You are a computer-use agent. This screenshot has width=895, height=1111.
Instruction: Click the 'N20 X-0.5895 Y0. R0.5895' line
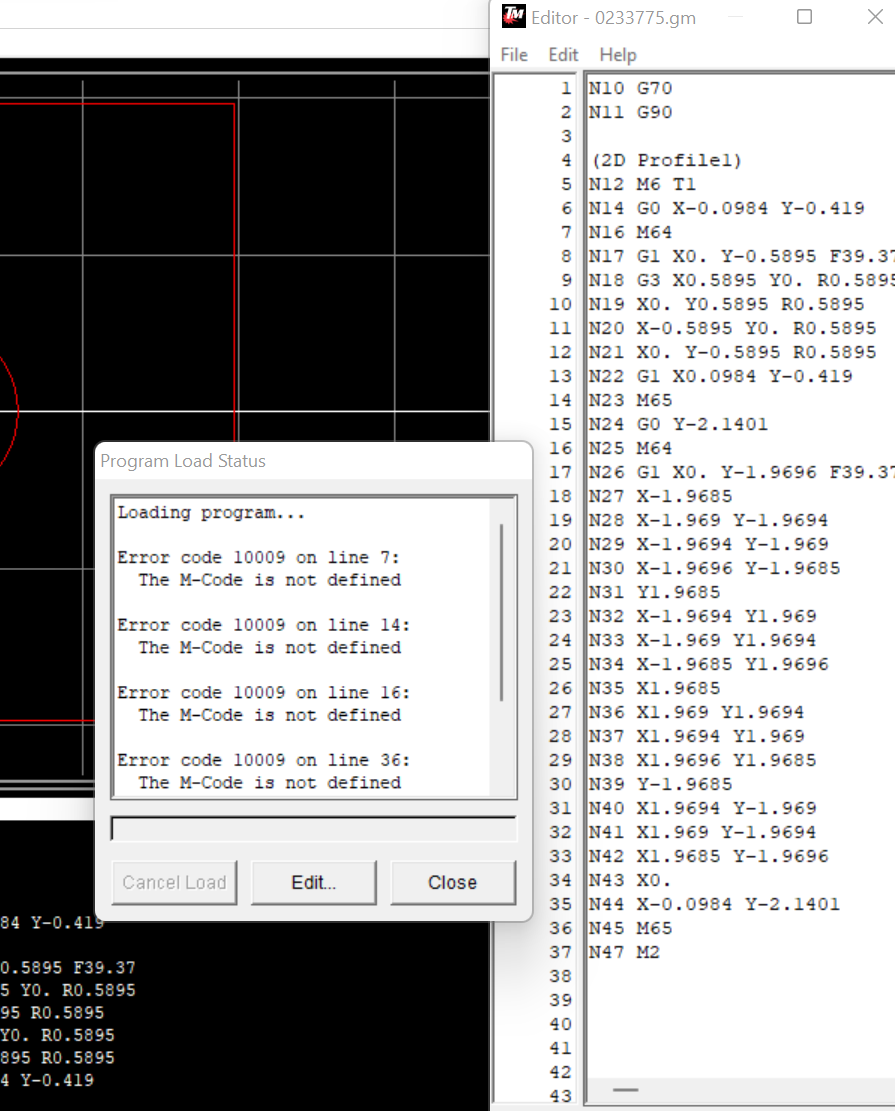coord(733,329)
